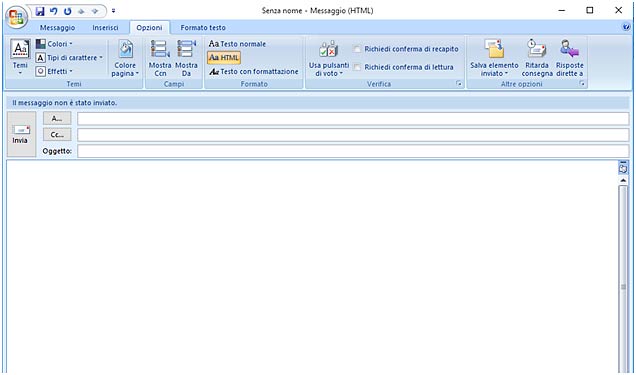Image resolution: width=636 pixels, height=375 pixels.
Task: Focus the Cc recipients field
Action: click(x=353, y=135)
